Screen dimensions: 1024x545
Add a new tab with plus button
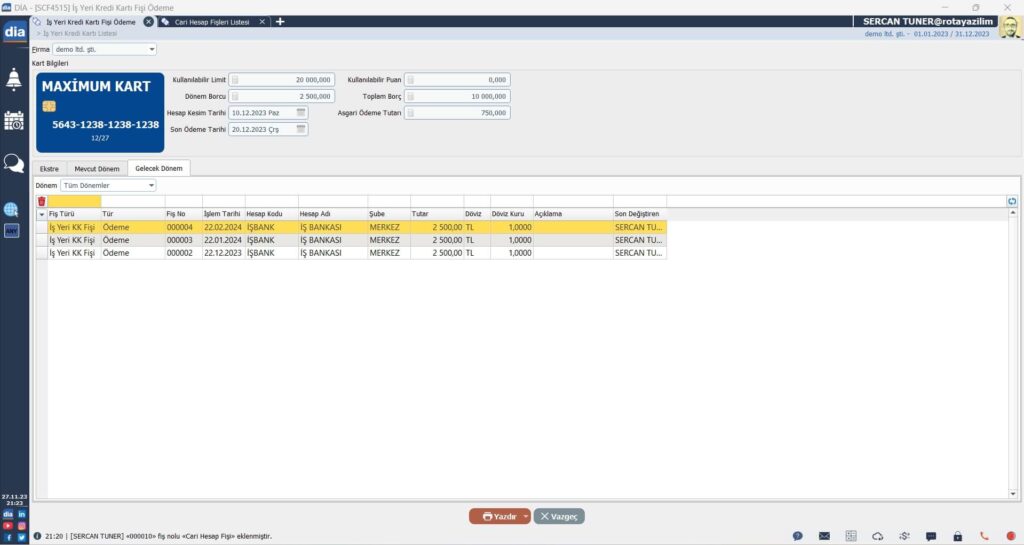pos(280,22)
